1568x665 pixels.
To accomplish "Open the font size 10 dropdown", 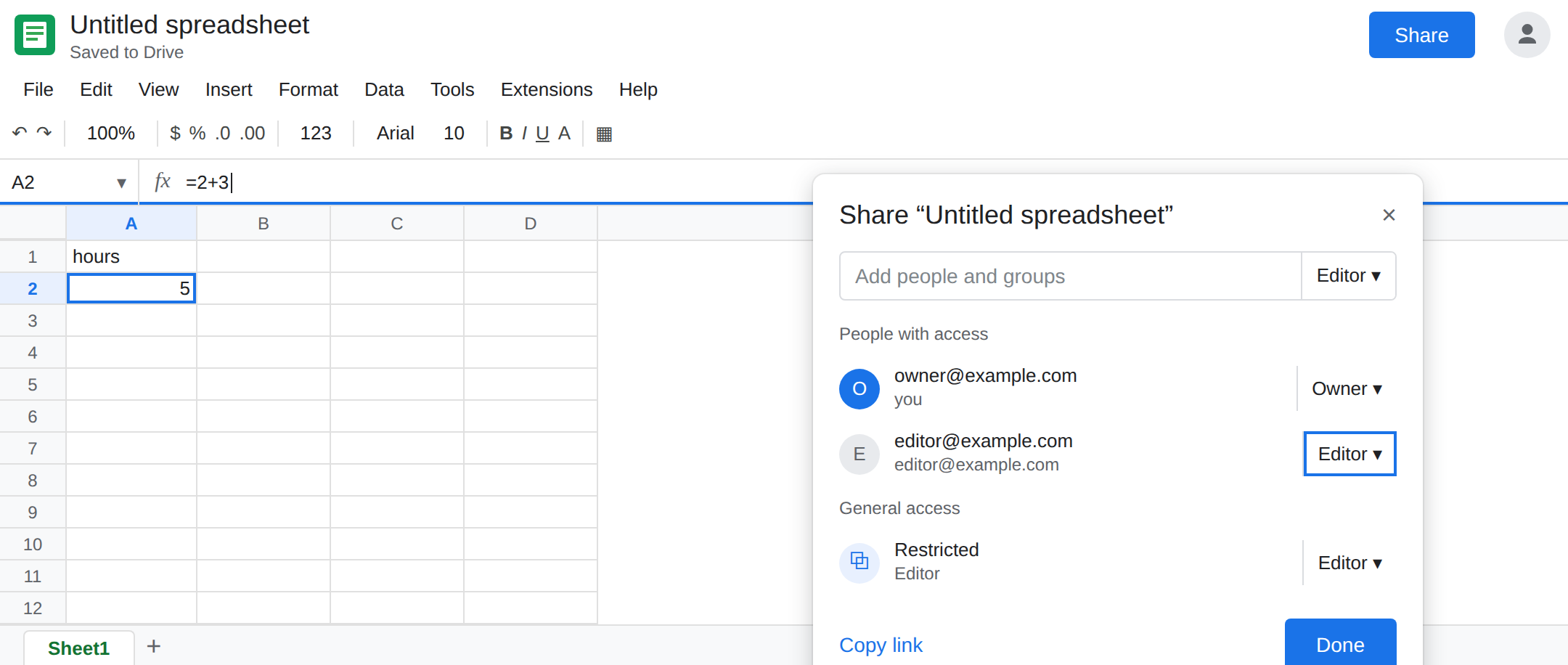I will point(454,133).
